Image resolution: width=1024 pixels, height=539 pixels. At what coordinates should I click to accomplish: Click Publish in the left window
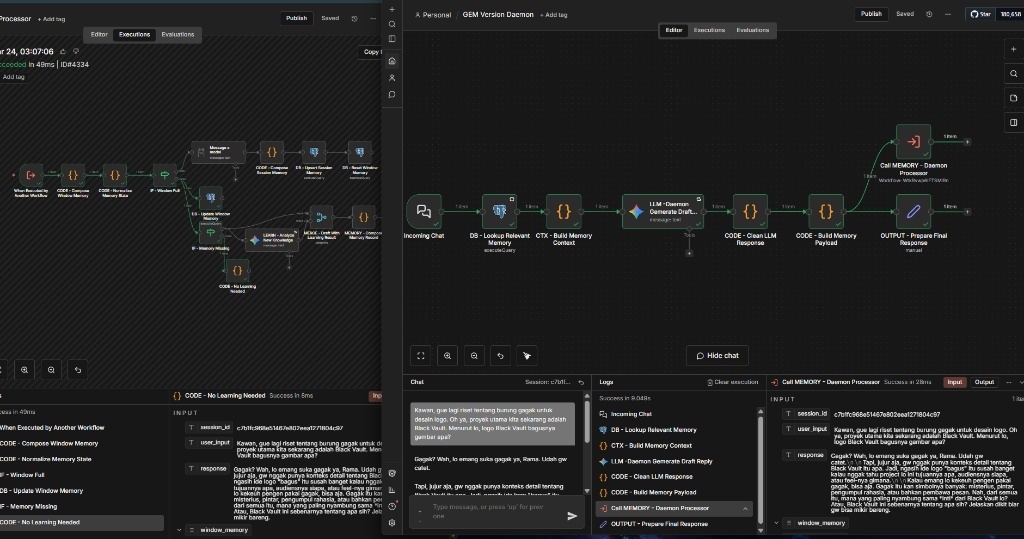[x=296, y=18]
